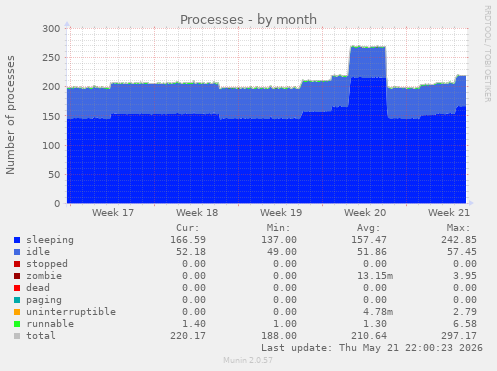The height and width of the screenshot is (371, 497).
Task: Click idle average value 51.86
Action: [x=372, y=252]
